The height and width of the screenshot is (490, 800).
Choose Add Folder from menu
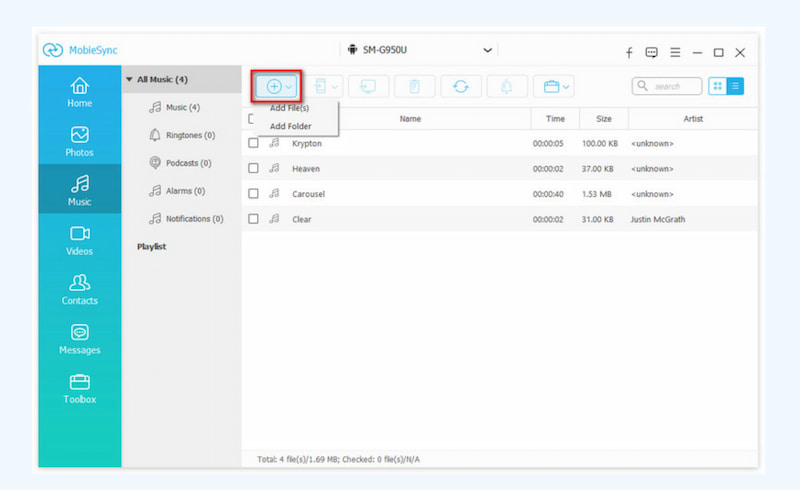point(291,126)
